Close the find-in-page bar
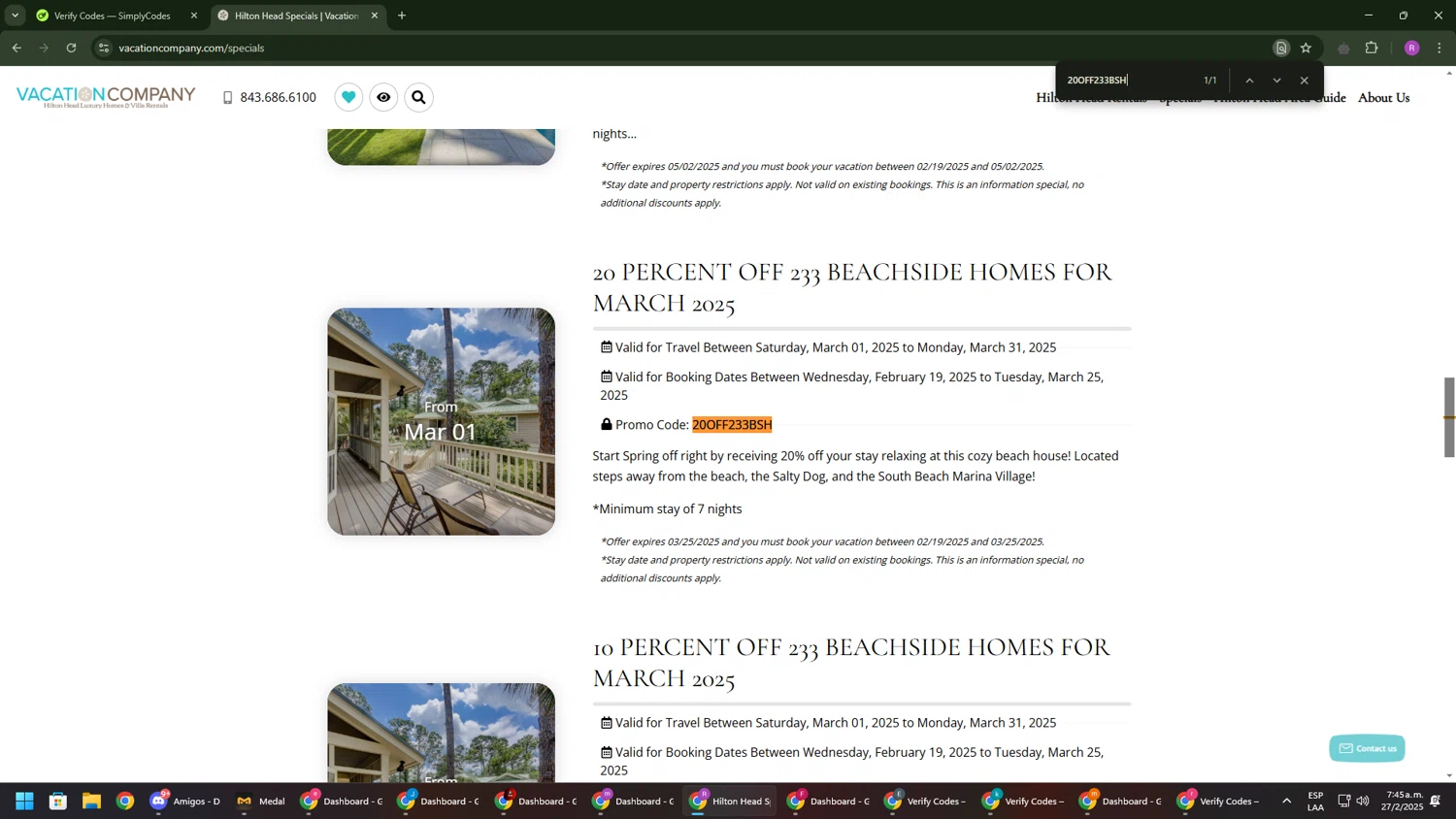This screenshot has width=1456, height=819. 1305,81
